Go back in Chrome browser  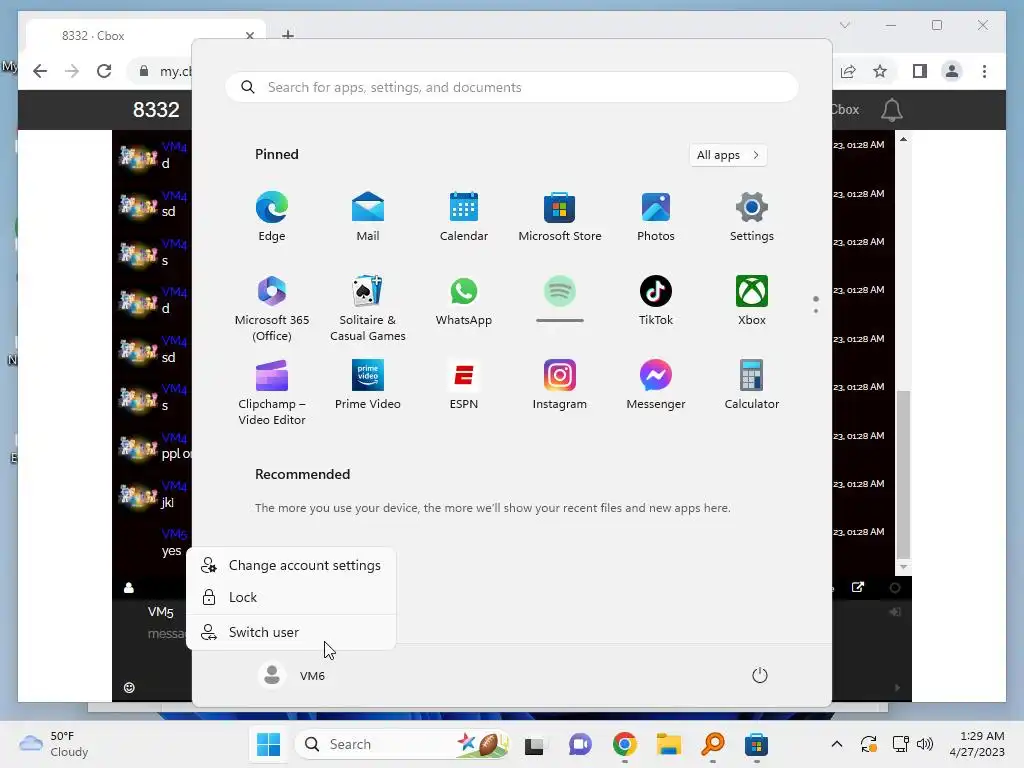click(40, 71)
